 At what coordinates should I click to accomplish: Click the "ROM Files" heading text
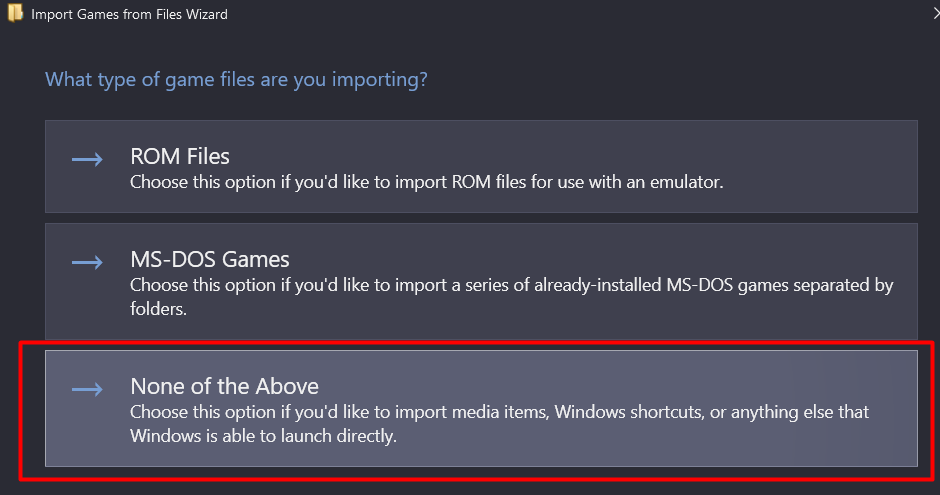180,157
